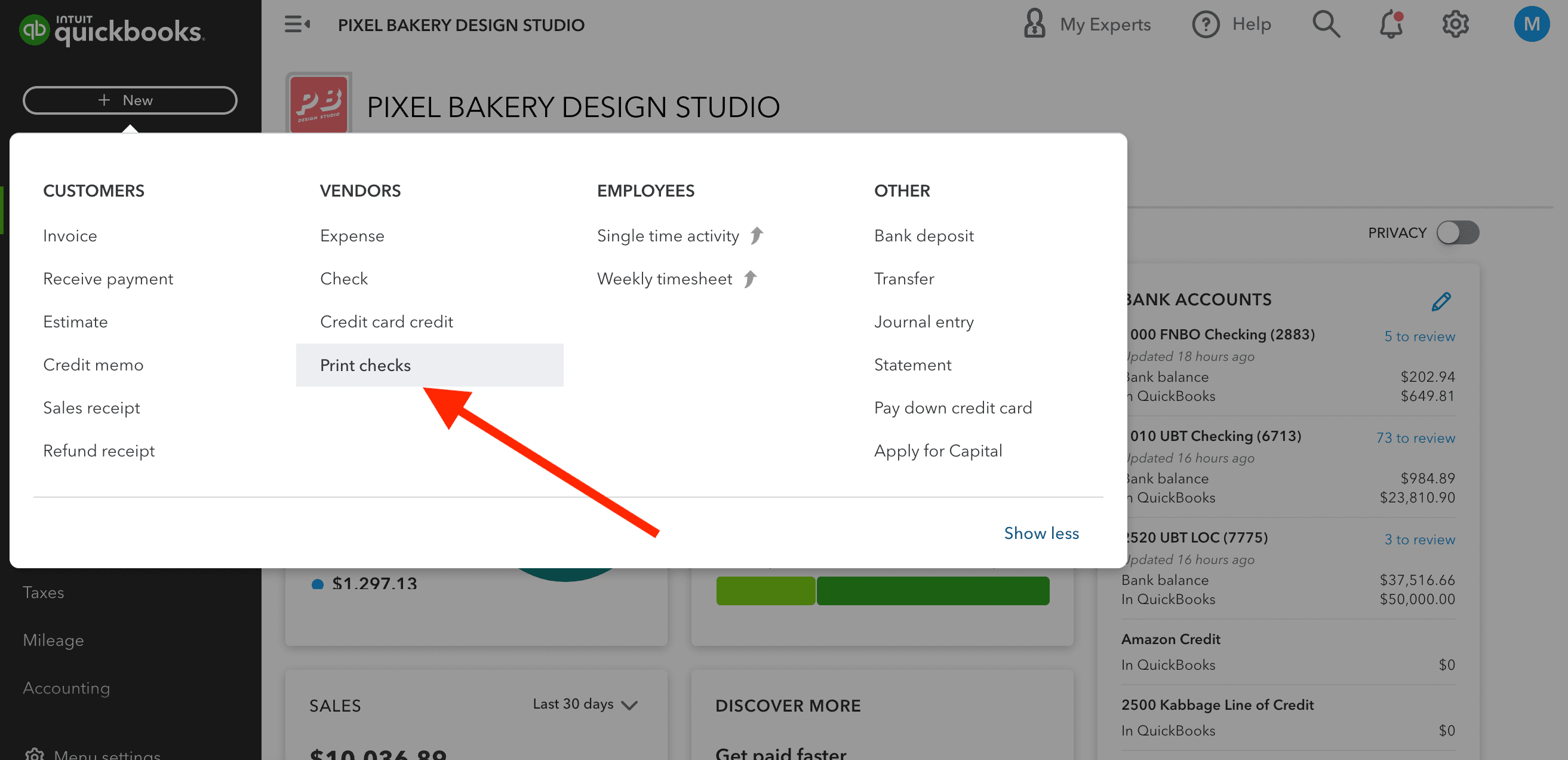Image resolution: width=1568 pixels, height=760 pixels.
Task: Expand the Sales Last 30 days dropdown
Action: coord(585,704)
